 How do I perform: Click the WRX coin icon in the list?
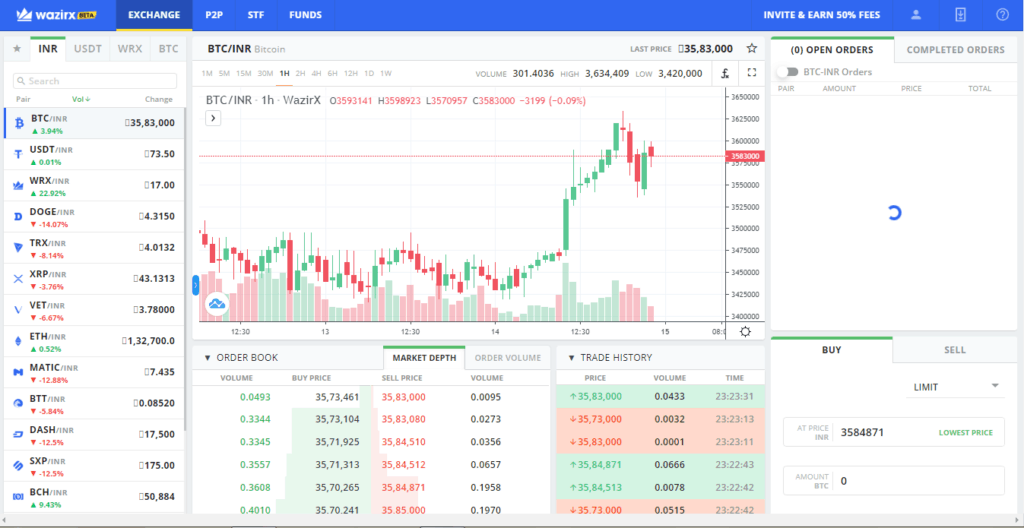coord(18,186)
